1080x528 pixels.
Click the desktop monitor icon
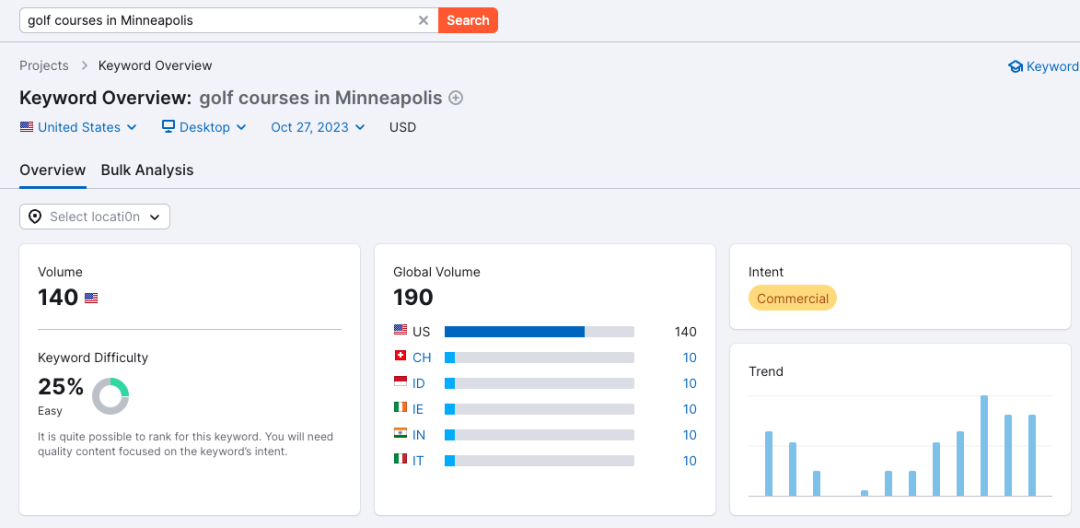click(x=168, y=127)
